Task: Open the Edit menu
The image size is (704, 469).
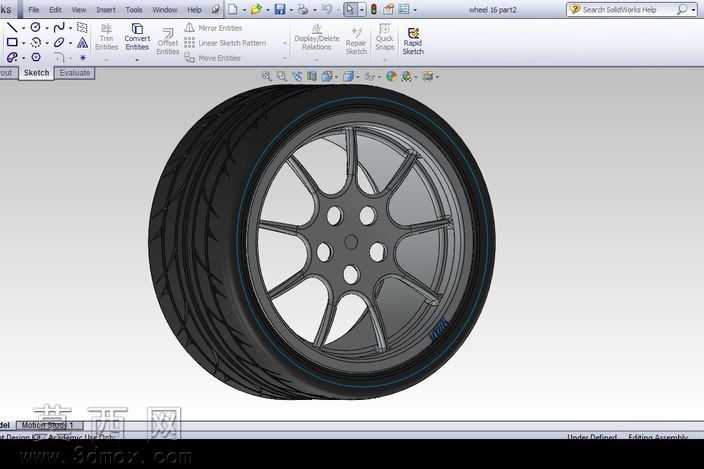Action: (x=55, y=9)
